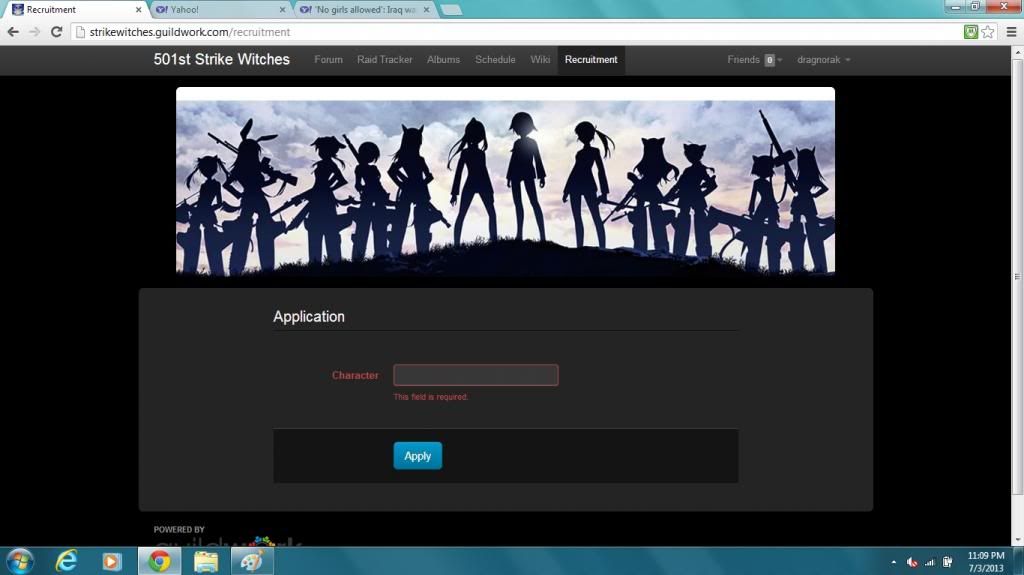Click the 501st Strike Witches title link
Screen dimensions: 1024x575
221,60
